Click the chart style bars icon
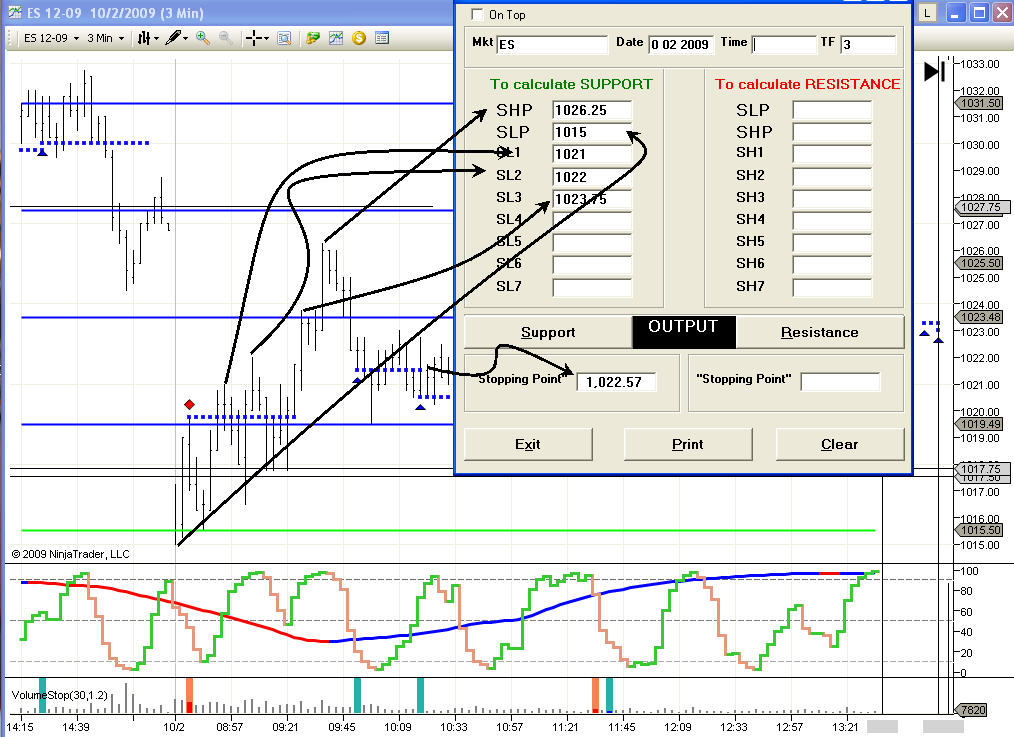The width and height of the screenshot is (1014, 737). pyautogui.click(x=144, y=38)
